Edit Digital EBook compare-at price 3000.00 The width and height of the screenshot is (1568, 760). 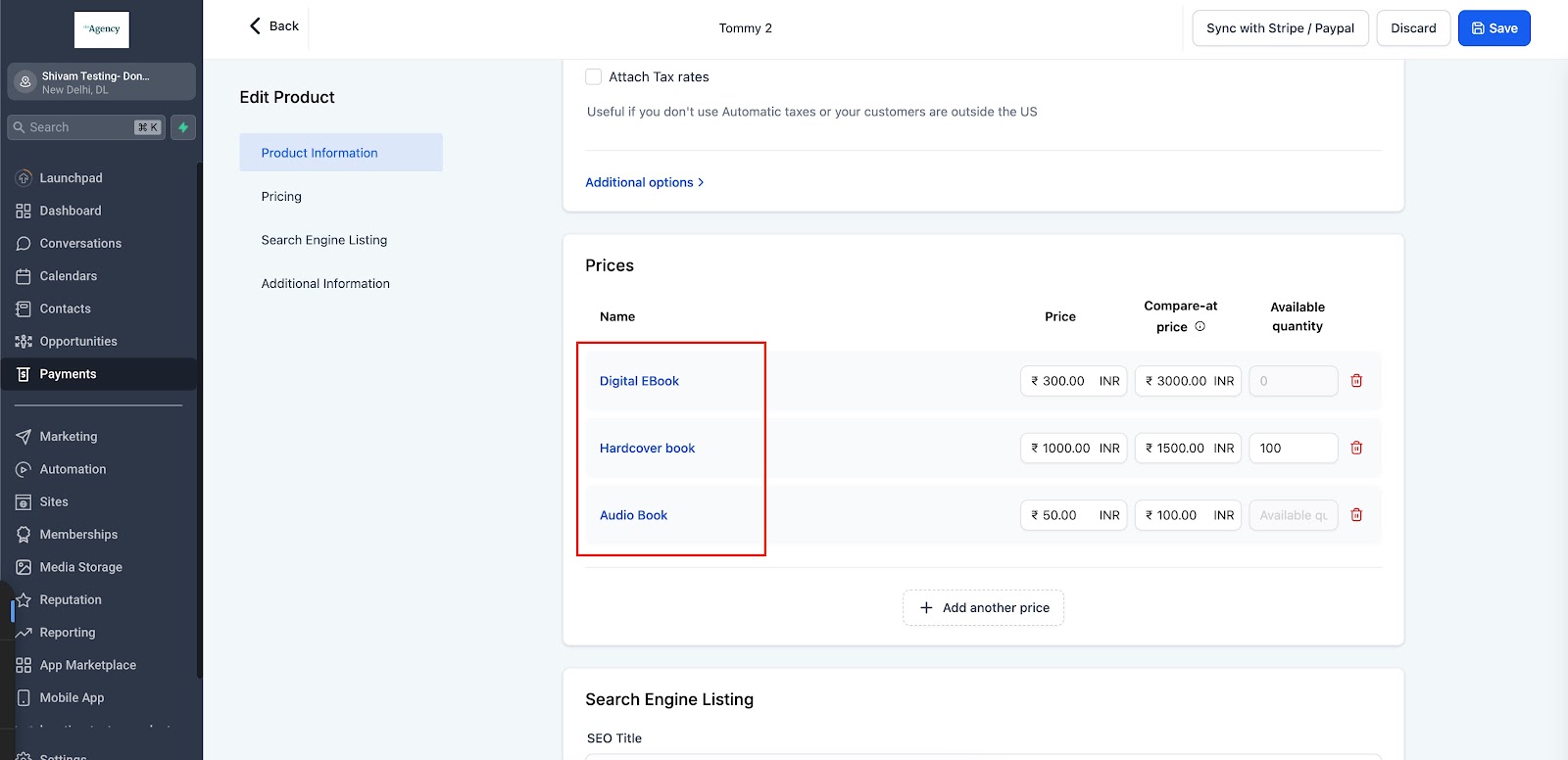point(1188,381)
